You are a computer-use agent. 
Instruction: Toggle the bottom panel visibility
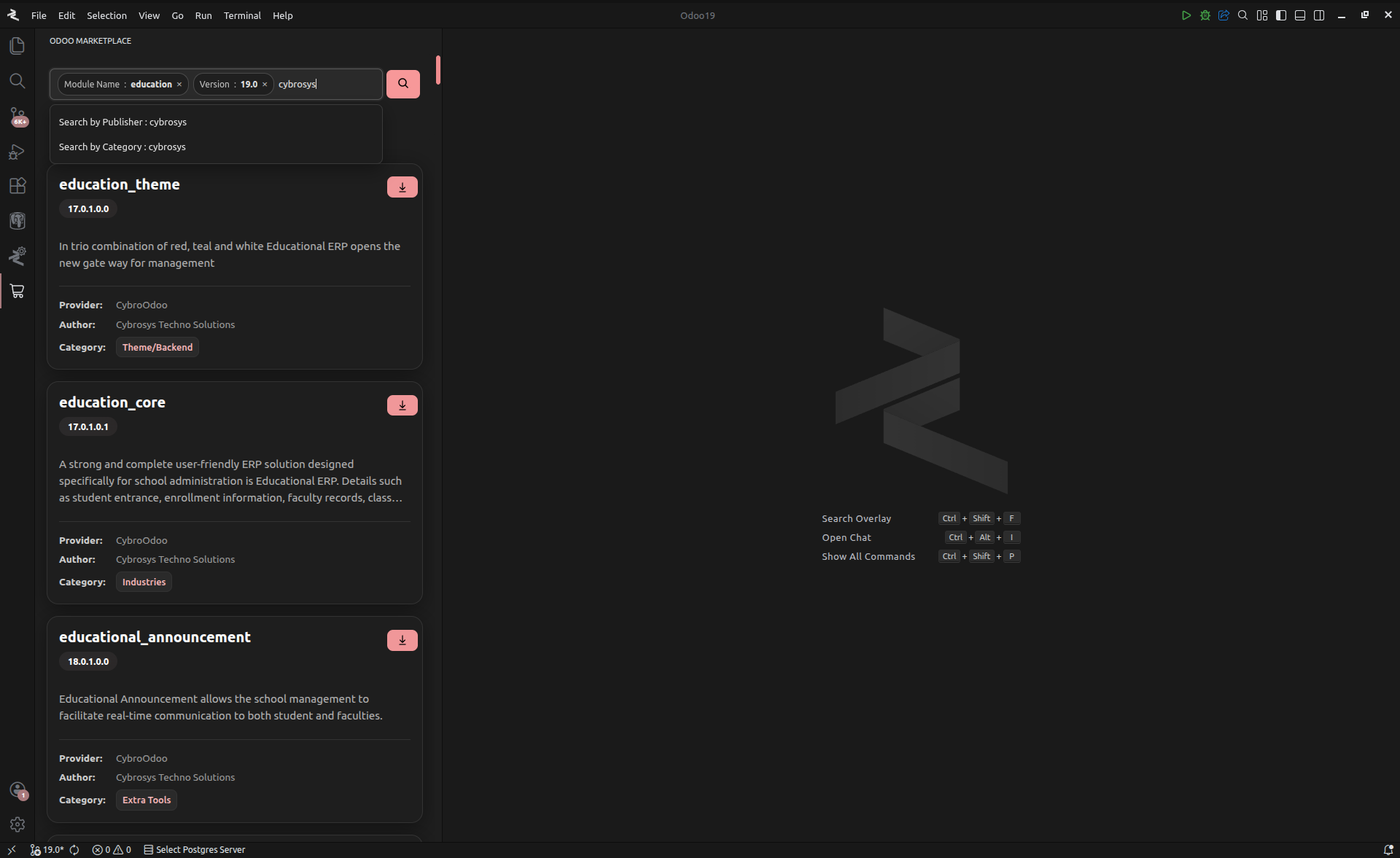(x=1300, y=15)
